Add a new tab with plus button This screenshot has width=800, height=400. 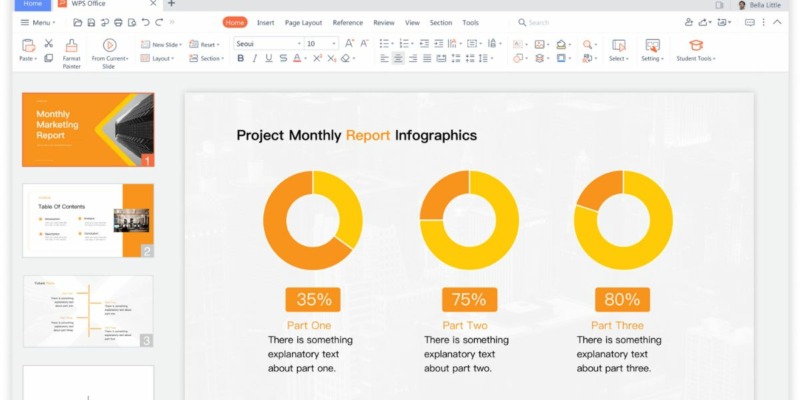pos(171,4)
